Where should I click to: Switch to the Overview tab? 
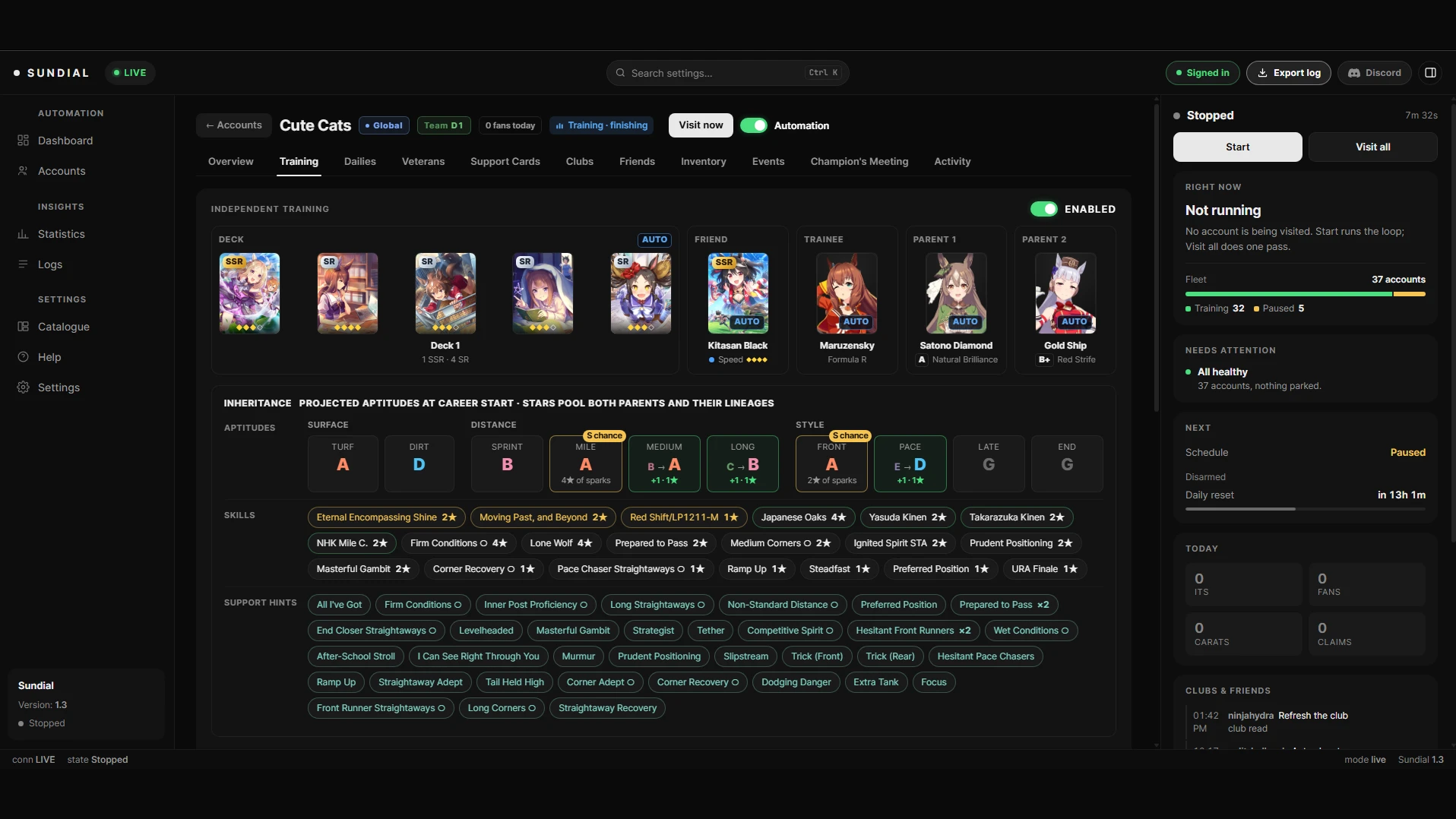[x=231, y=161]
